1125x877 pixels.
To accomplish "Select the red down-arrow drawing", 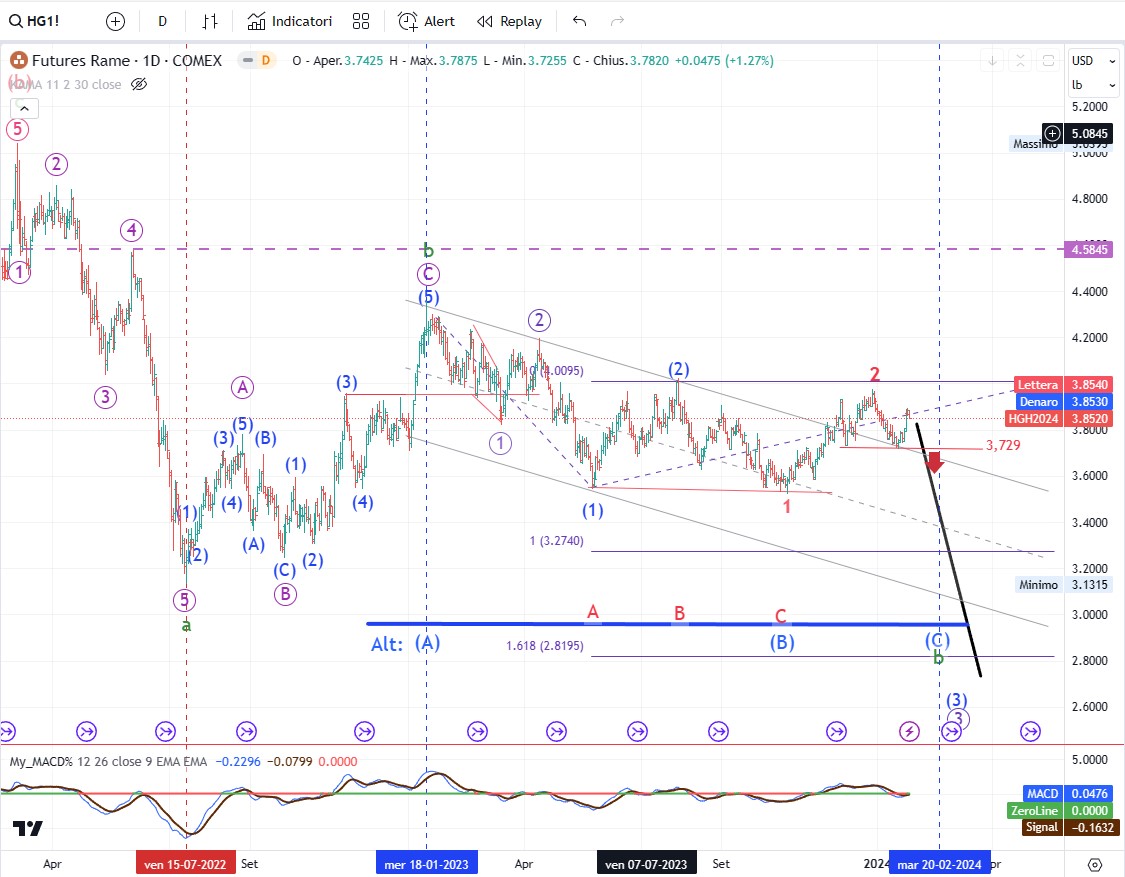I will tap(933, 462).
